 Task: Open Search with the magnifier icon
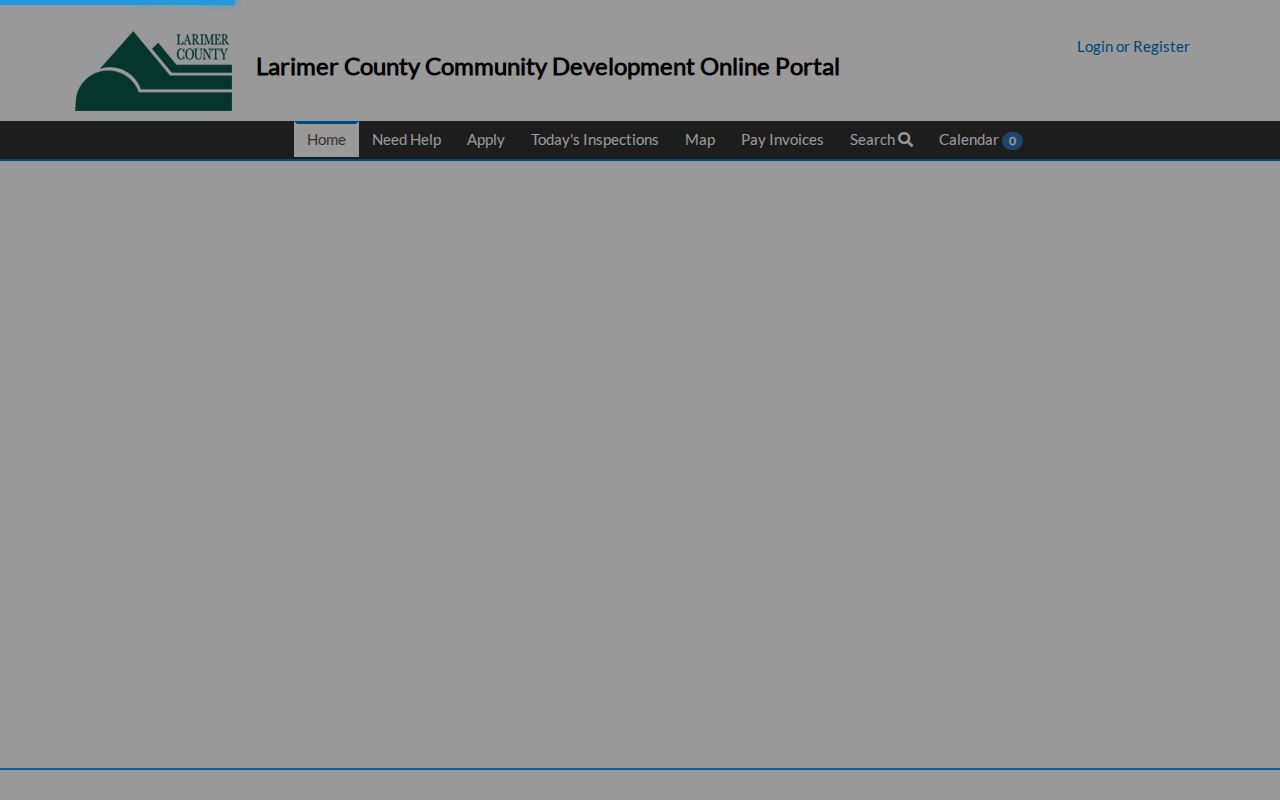coord(881,140)
